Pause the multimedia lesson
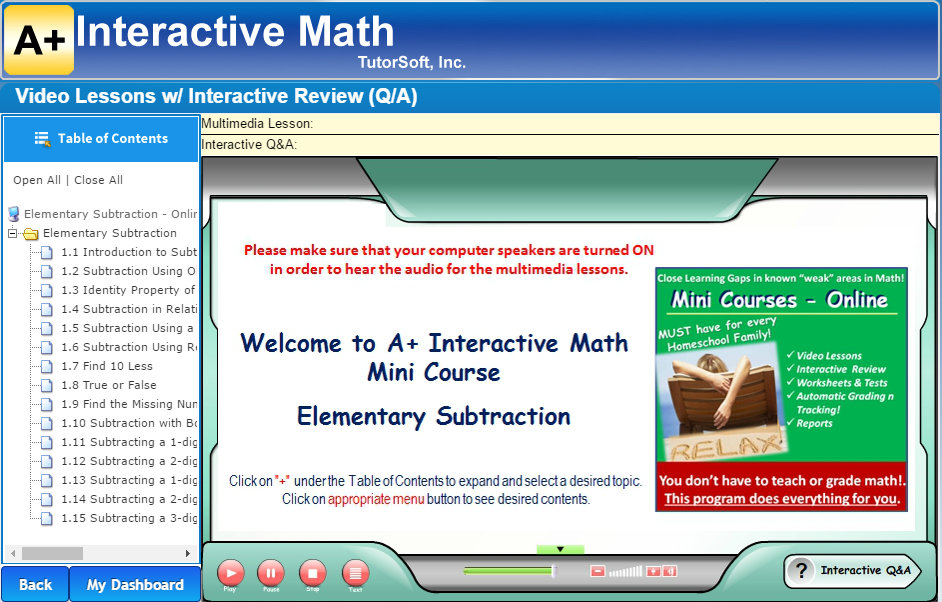 coord(271,573)
